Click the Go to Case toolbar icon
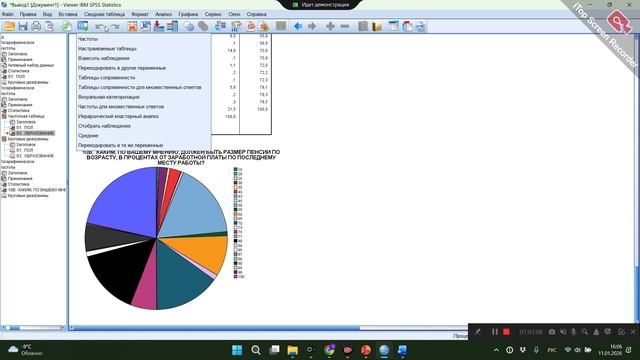 pos(145,27)
